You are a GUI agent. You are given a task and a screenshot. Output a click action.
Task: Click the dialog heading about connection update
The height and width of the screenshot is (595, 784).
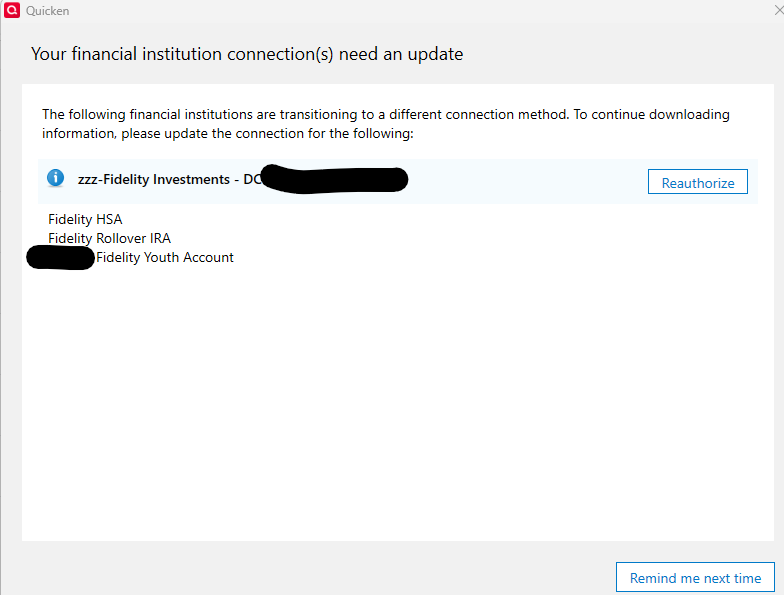(x=247, y=54)
